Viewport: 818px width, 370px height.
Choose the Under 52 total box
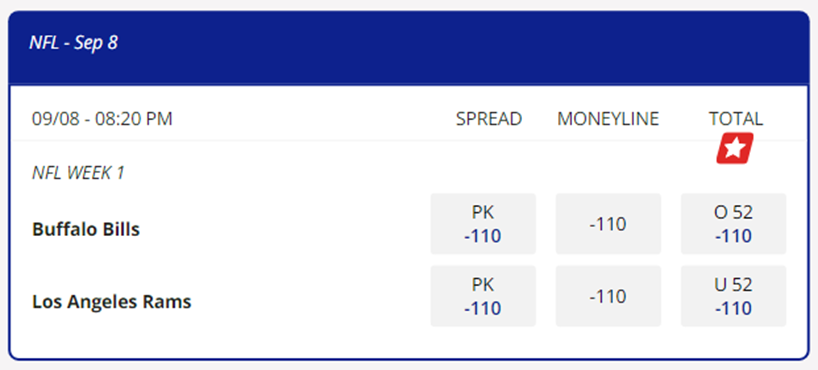click(x=733, y=296)
